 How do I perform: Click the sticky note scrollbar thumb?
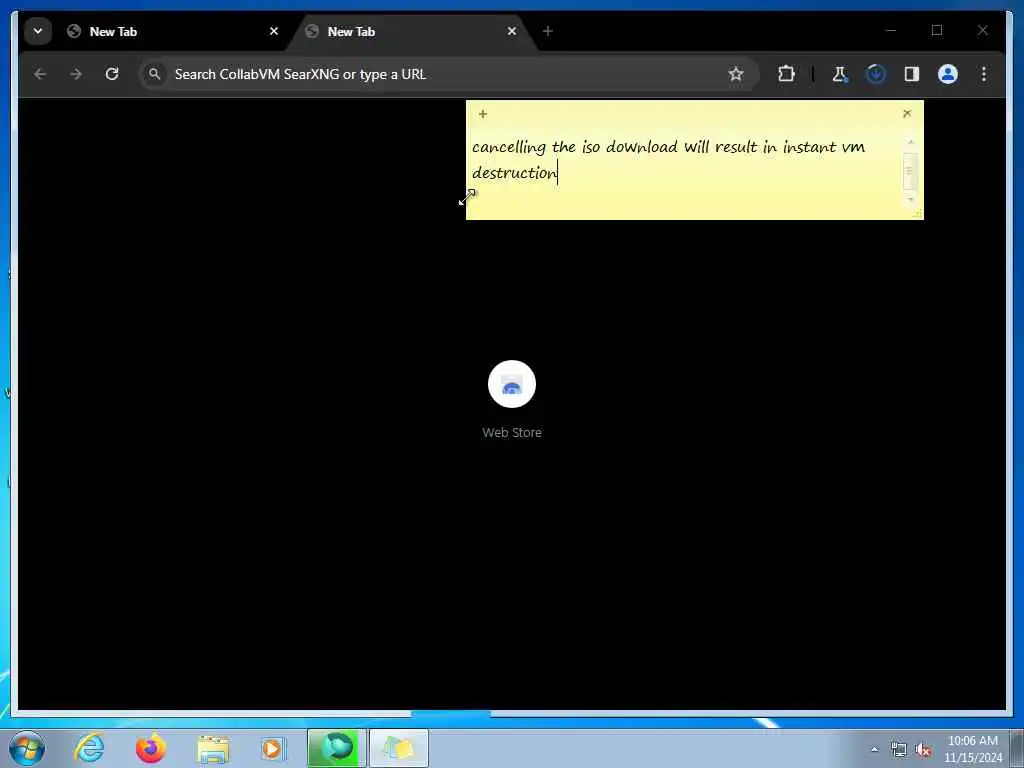[x=910, y=171]
